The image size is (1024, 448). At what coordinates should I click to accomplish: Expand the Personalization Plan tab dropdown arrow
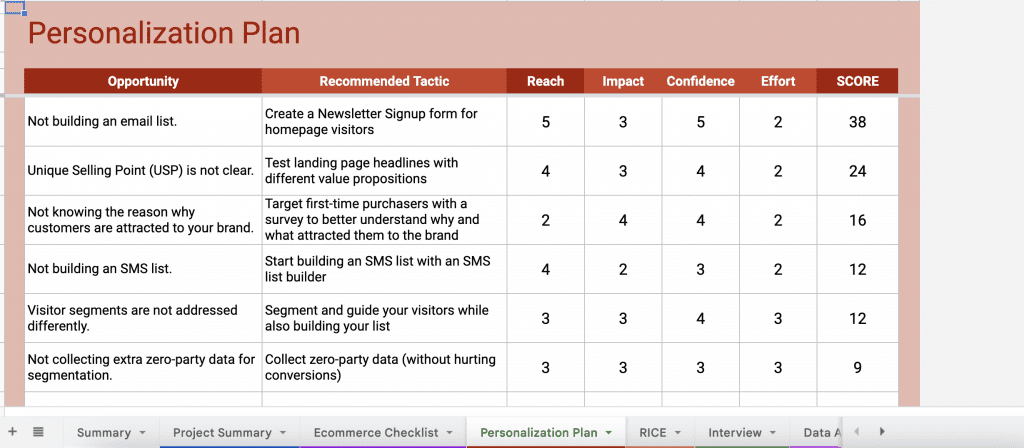pyautogui.click(x=610, y=433)
